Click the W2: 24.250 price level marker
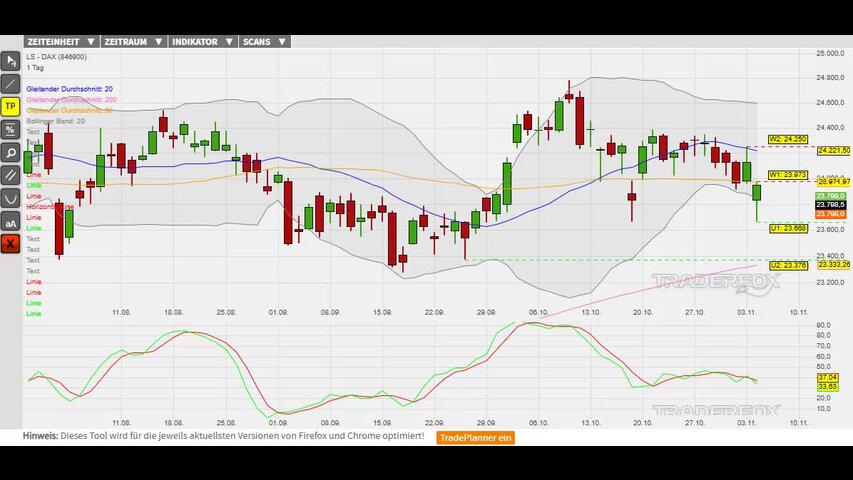The image size is (853, 480). pyautogui.click(x=788, y=139)
